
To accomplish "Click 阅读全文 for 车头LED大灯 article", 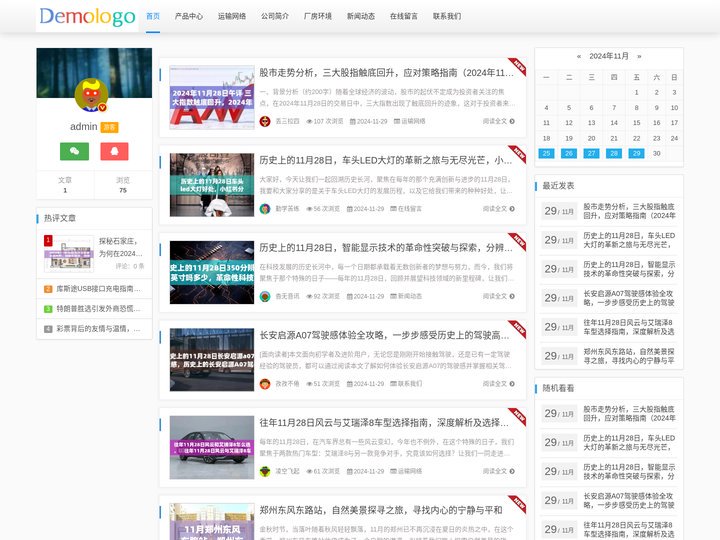I will pyautogui.click(x=499, y=208).
